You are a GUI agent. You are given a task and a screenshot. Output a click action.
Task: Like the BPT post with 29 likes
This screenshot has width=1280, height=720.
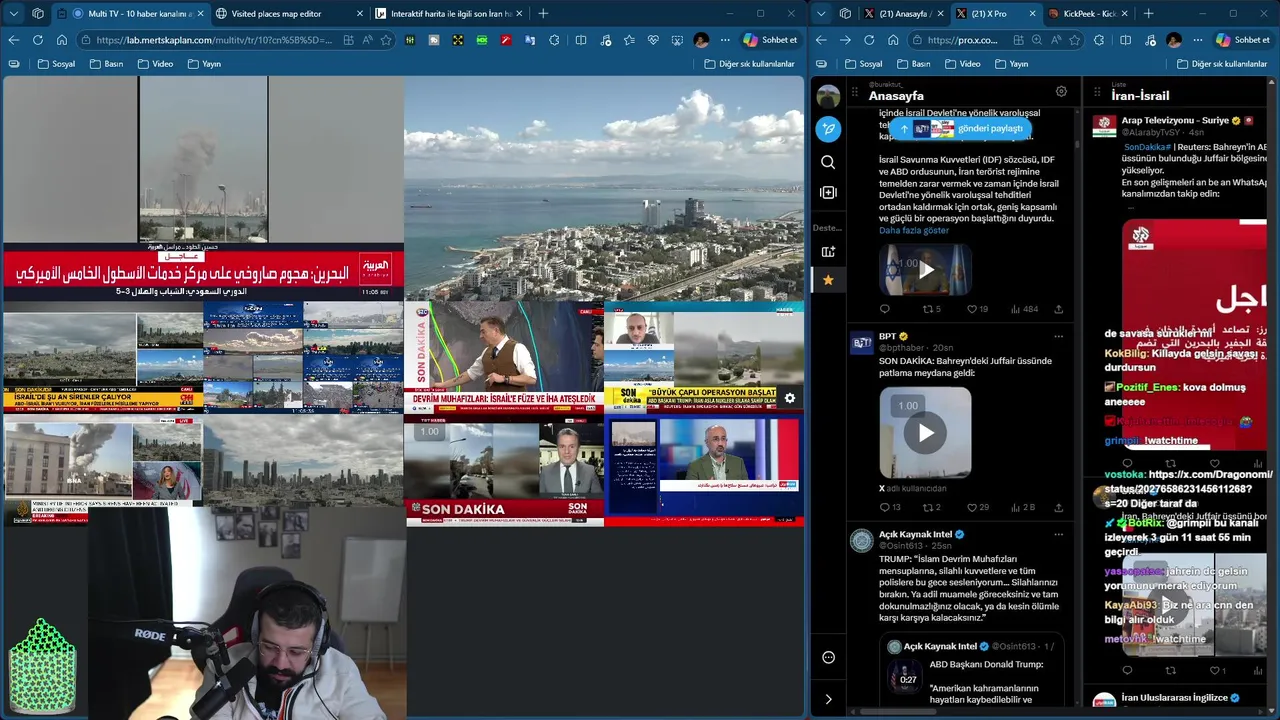click(x=977, y=507)
